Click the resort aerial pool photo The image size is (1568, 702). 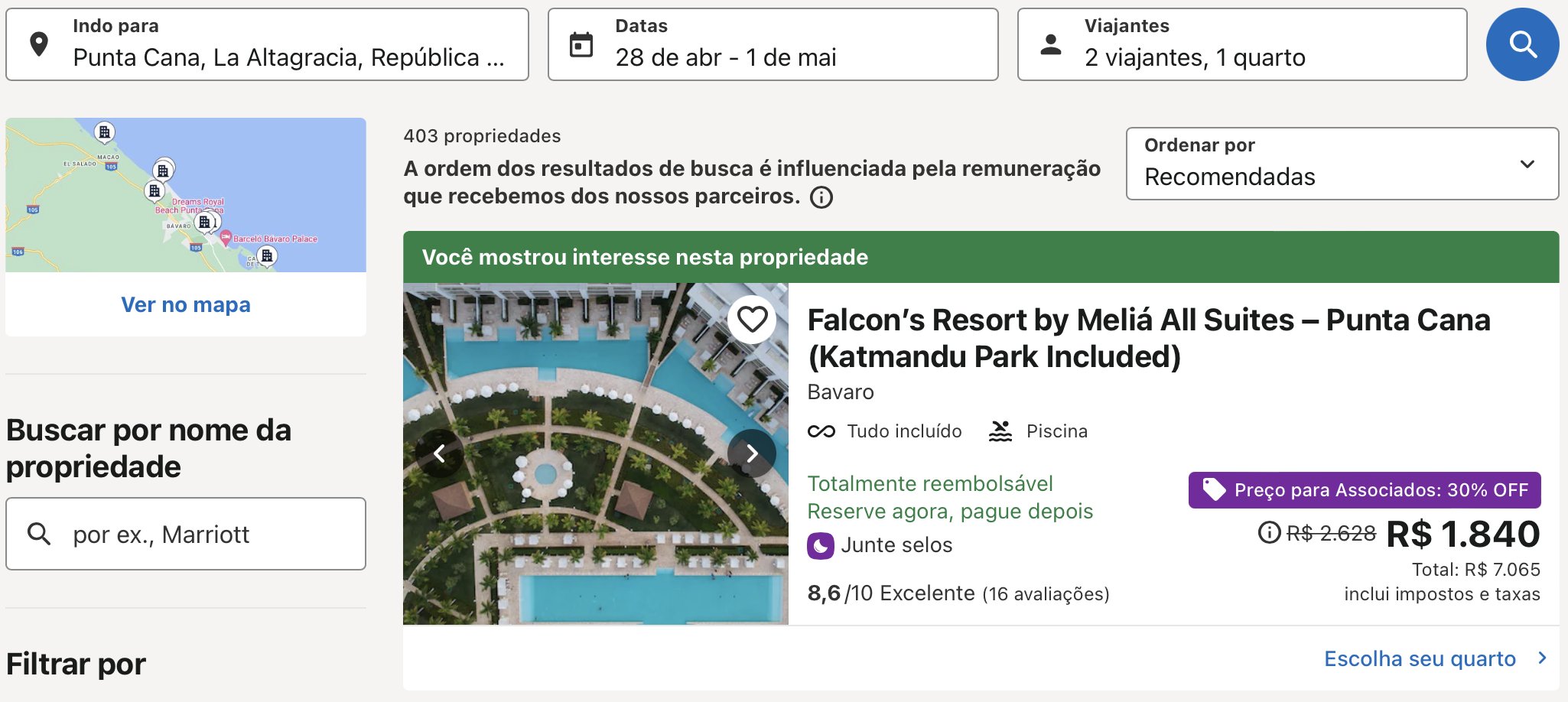tap(596, 453)
